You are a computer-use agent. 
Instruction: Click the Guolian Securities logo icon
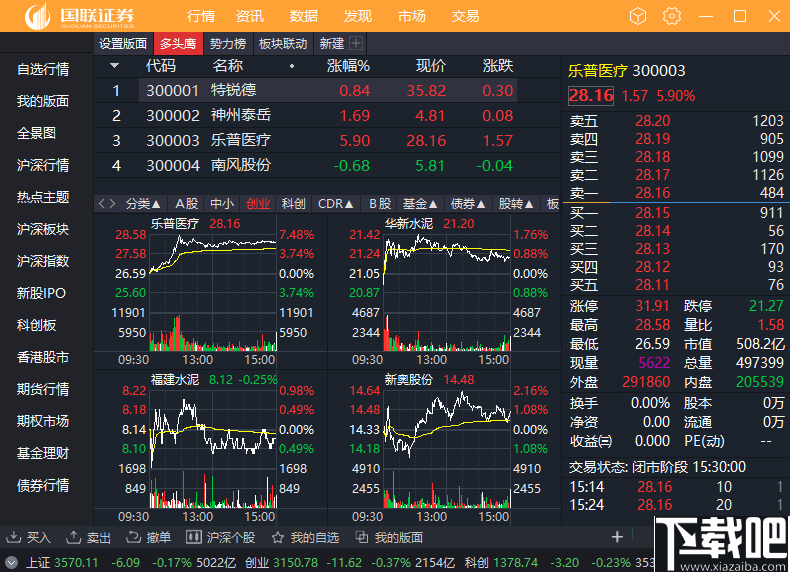[x=38, y=16]
